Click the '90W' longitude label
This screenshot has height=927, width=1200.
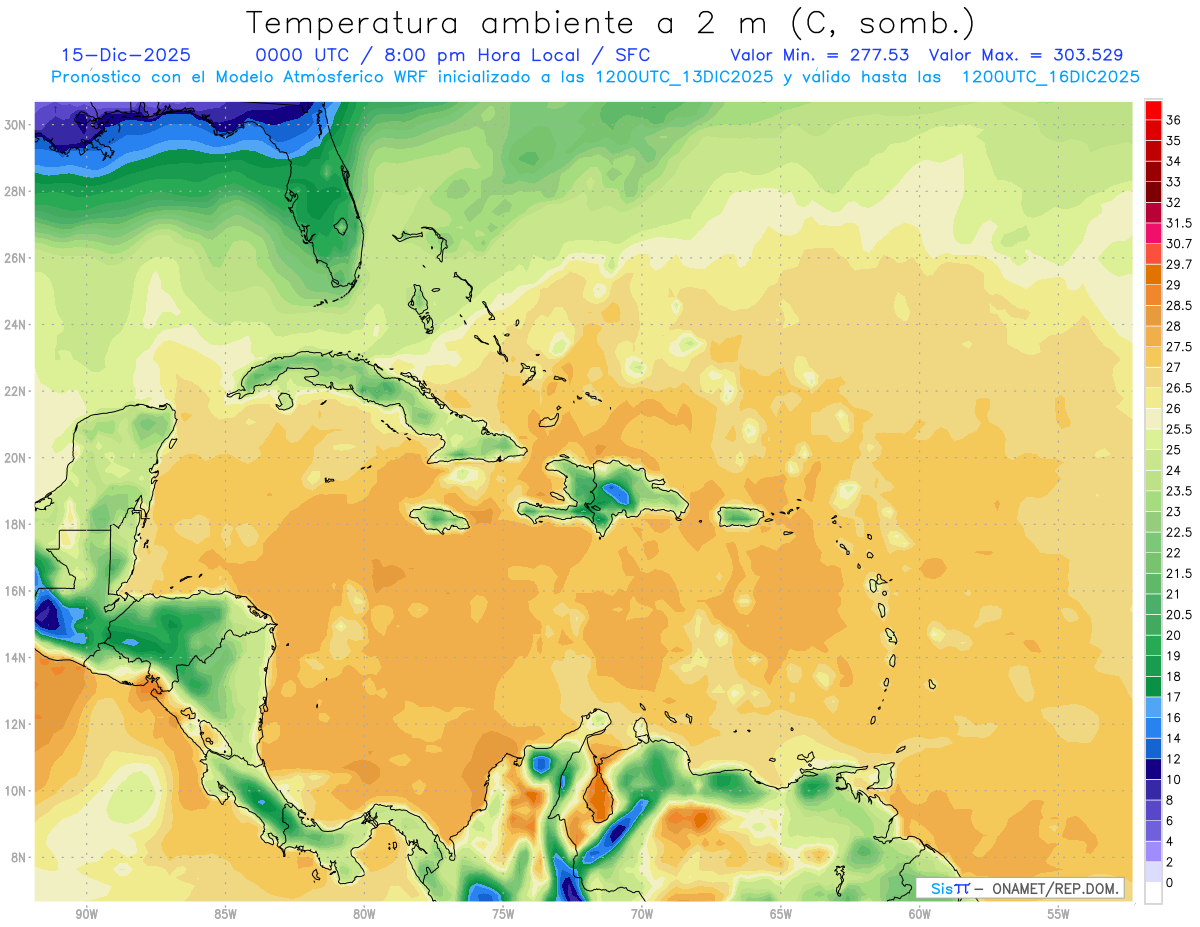(86, 914)
